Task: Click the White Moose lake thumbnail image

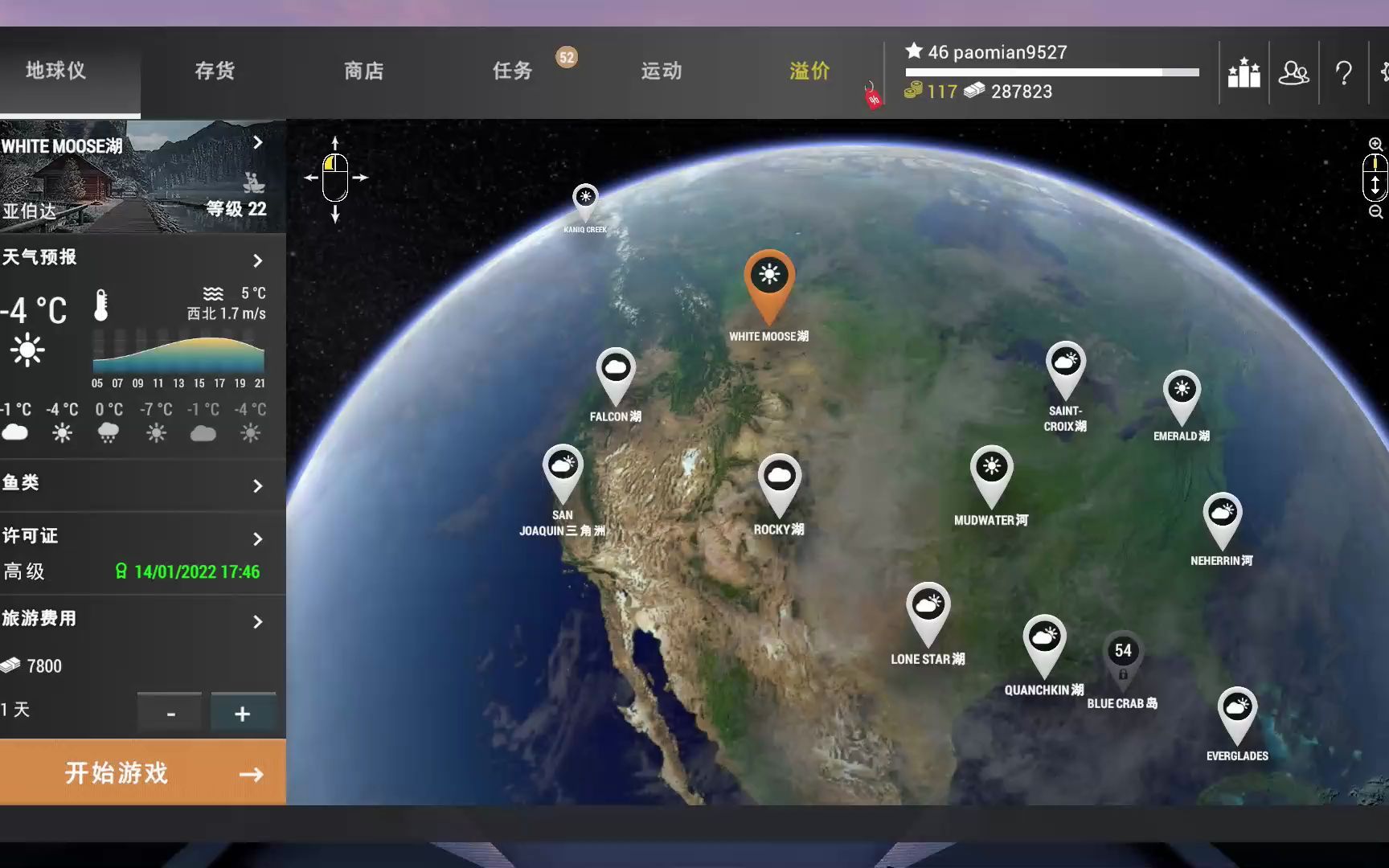Action: 142,177
